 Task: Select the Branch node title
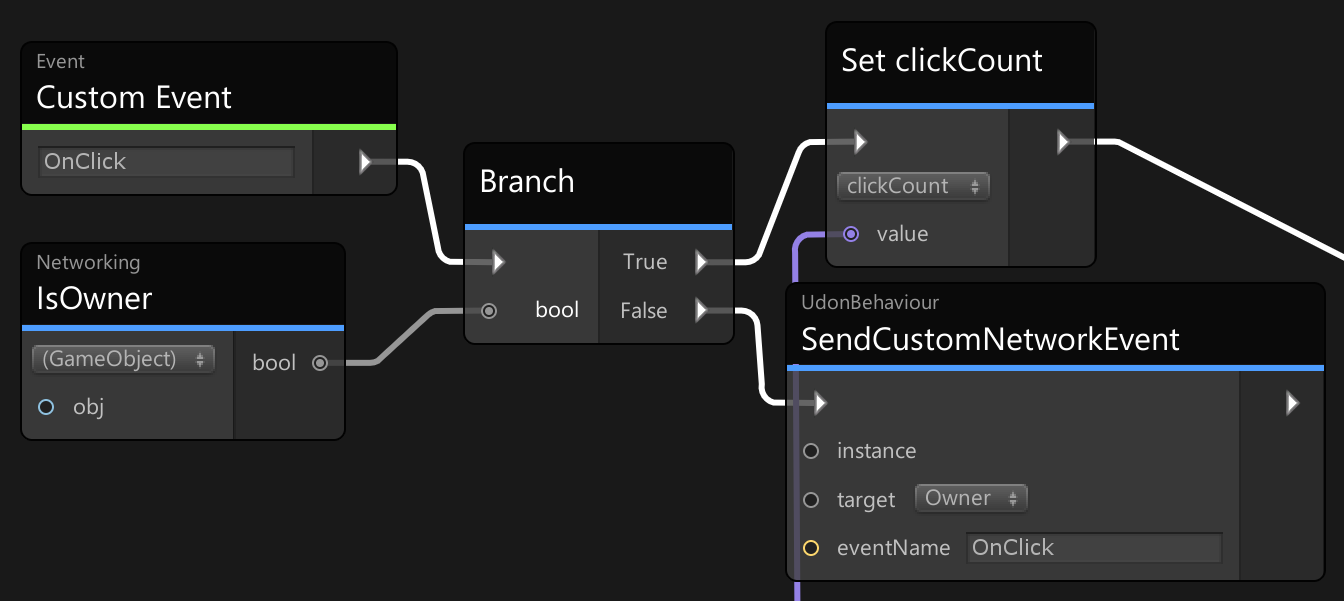[527, 182]
